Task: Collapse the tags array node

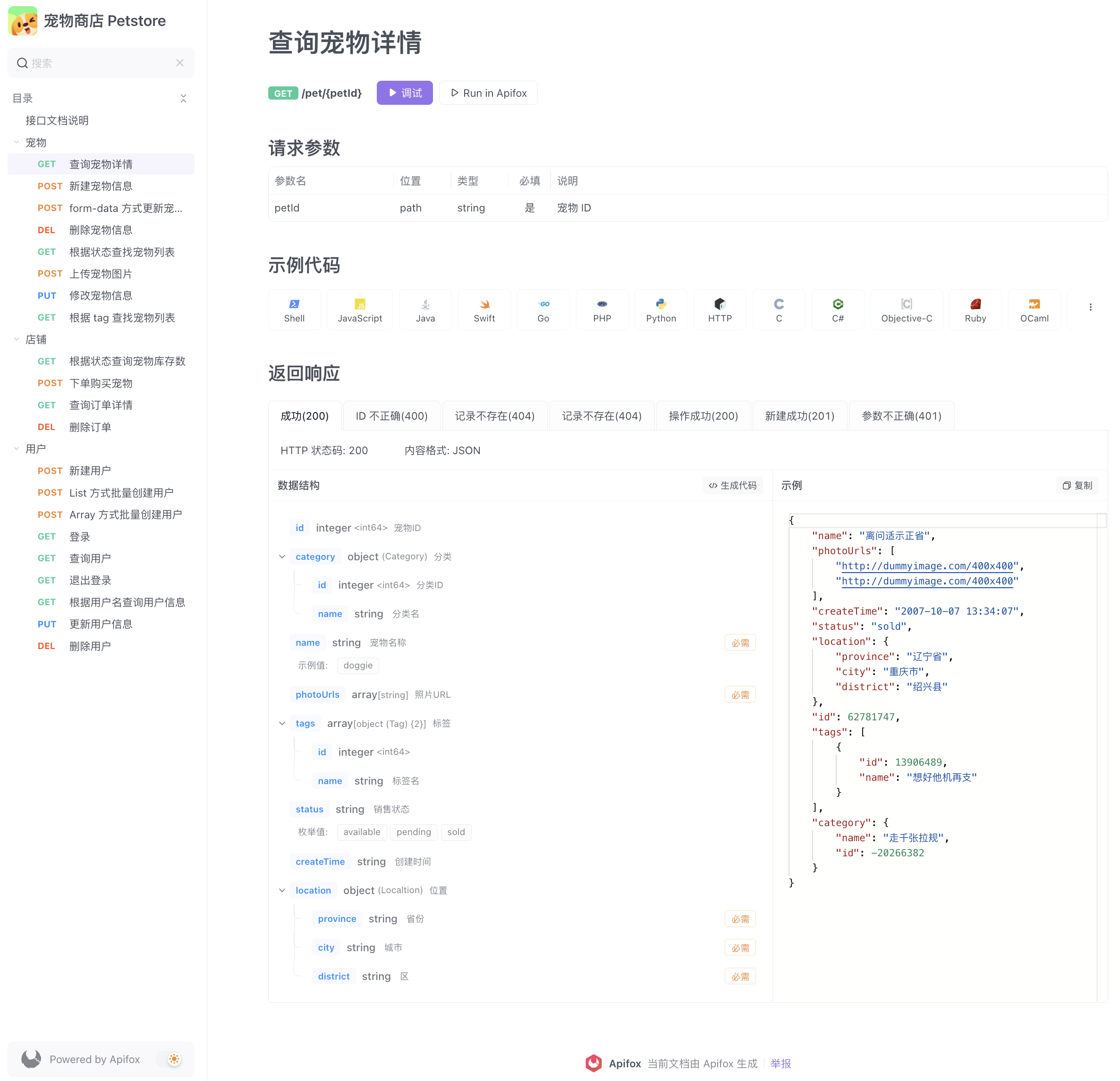Action: click(282, 723)
